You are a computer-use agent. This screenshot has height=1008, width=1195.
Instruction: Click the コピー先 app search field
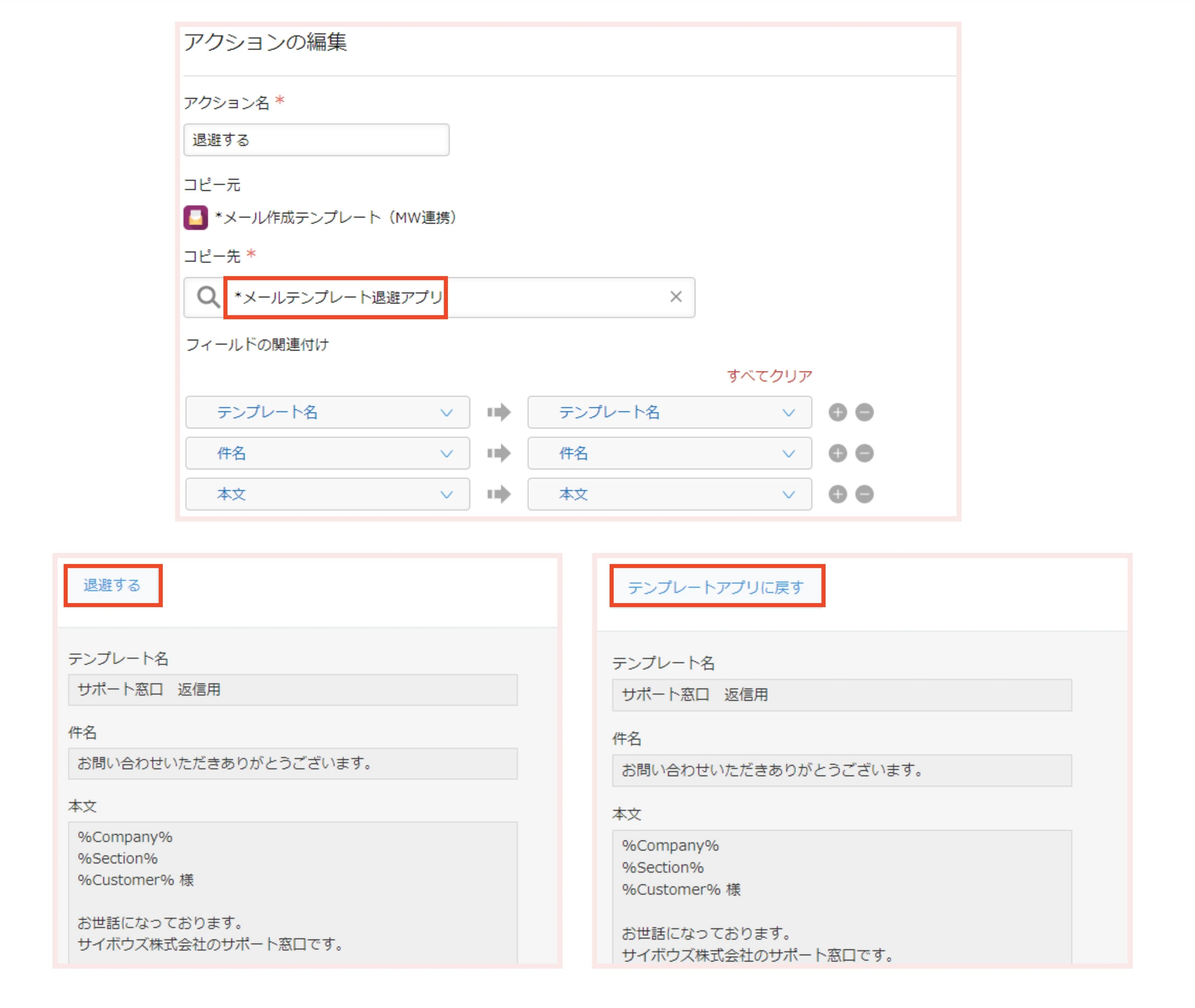439,297
